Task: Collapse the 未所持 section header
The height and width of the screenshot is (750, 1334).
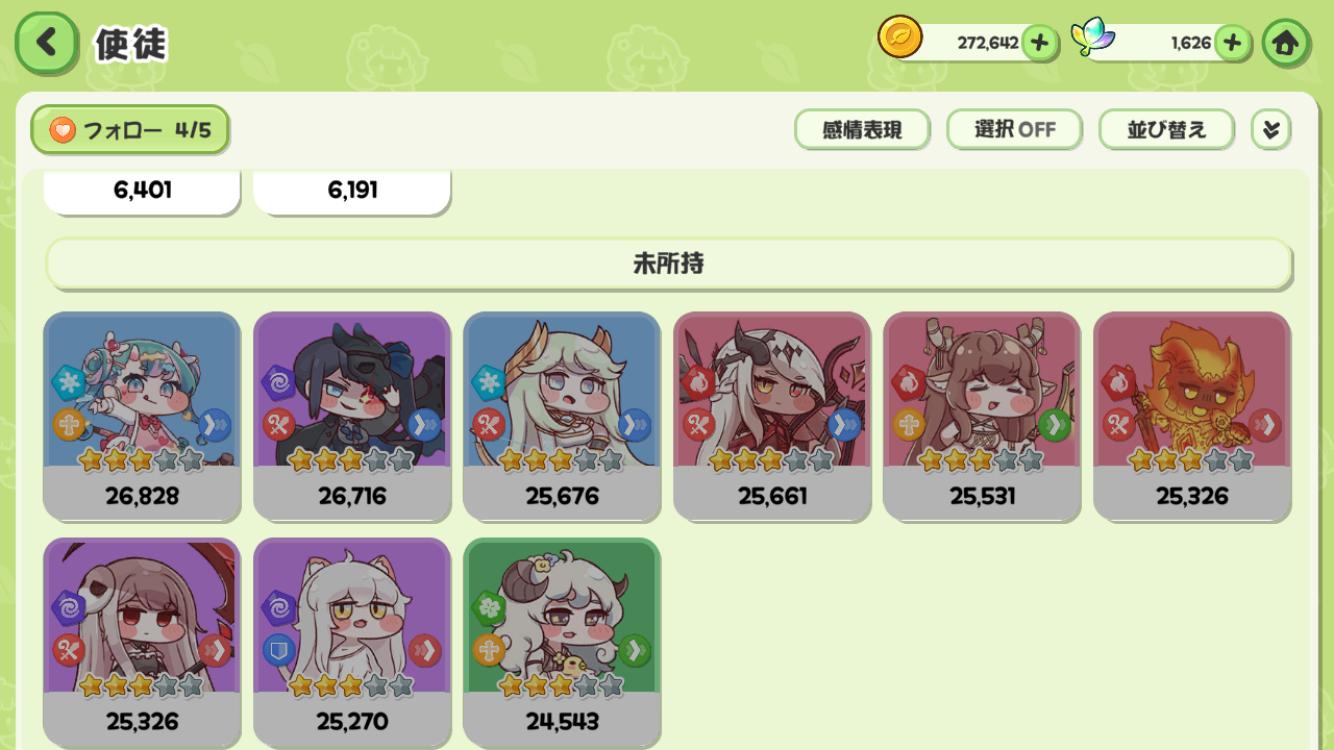Action: (x=669, y=264)
